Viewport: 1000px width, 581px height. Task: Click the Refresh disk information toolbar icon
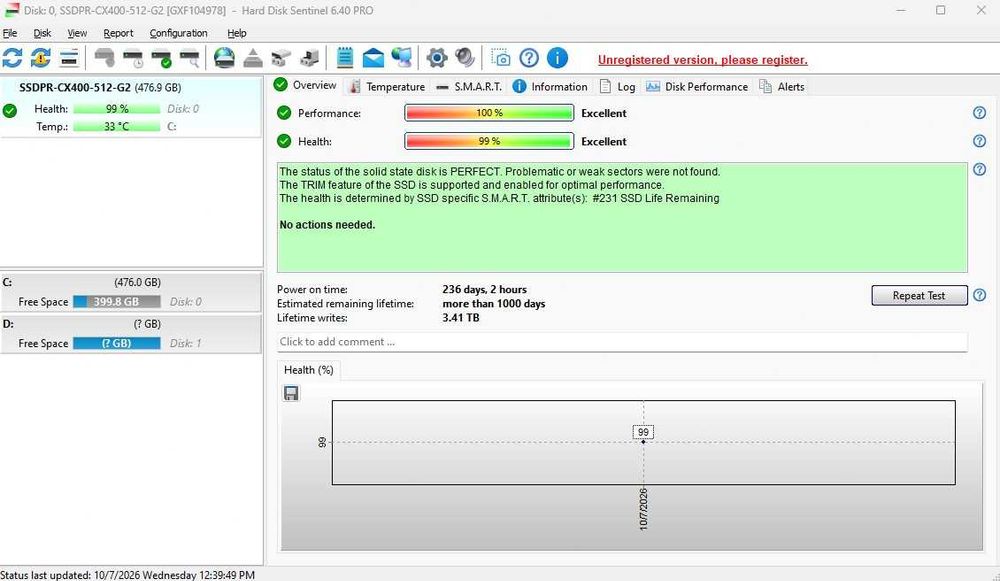coord(12,58)
